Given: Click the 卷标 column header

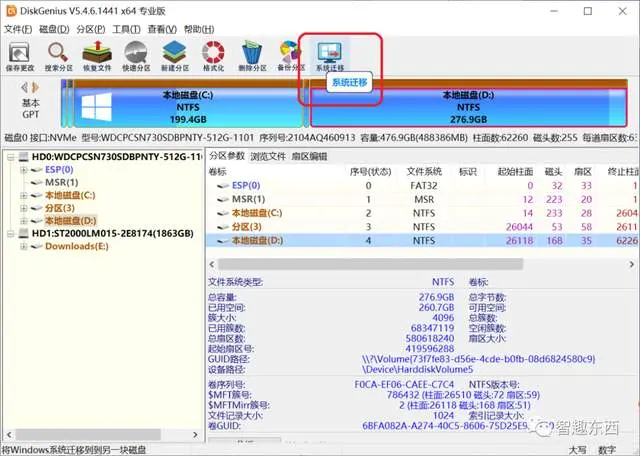Looking at the screenshot, I should point(218,172).
